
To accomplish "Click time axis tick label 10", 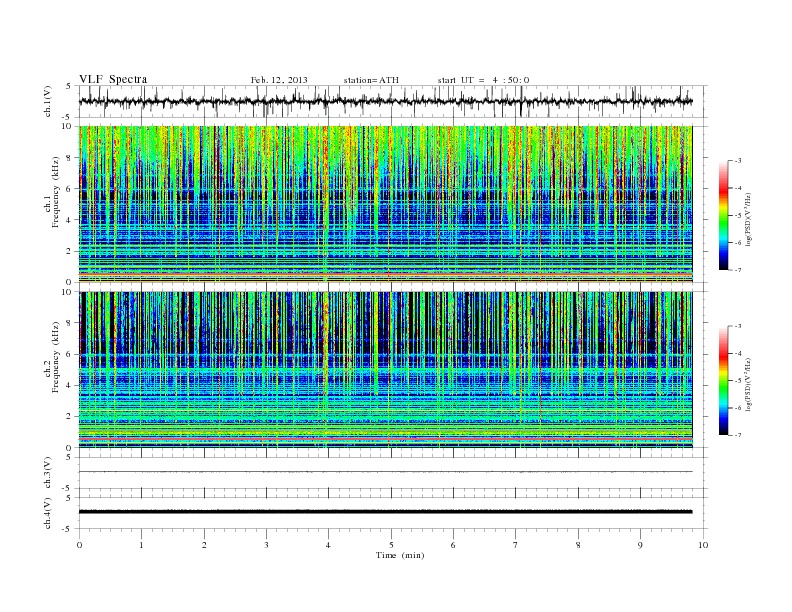I will (703, 545).
